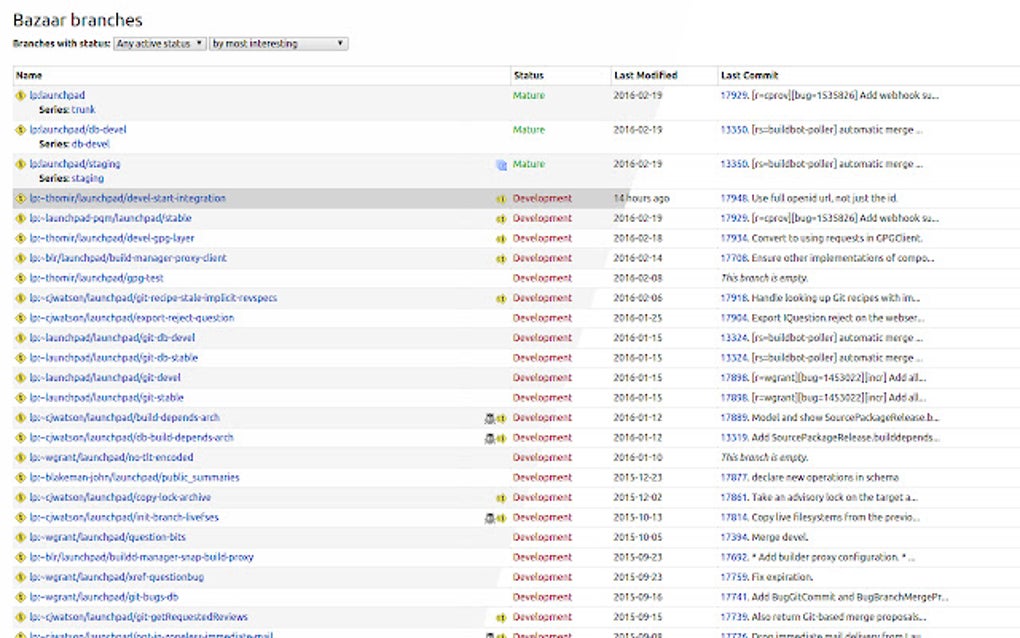Click the branch icon beside devel-gpg-layer
The height and width of the screenshot is (638, 1020).
[x=20, y=239]
